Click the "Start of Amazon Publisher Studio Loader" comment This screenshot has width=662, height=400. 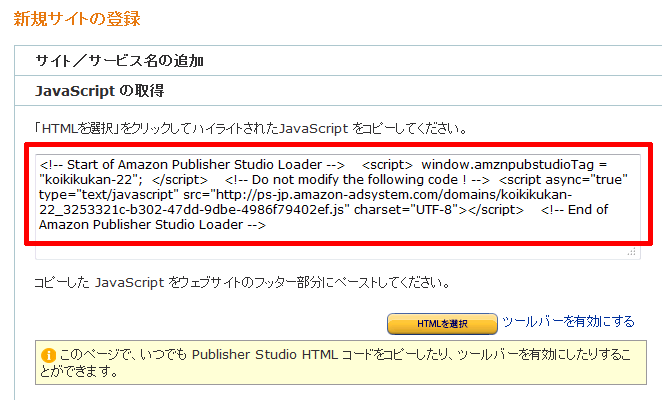192,164
